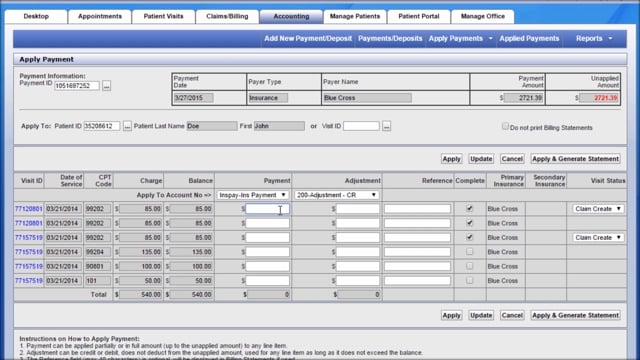Open lookup button beside Payment ID field
640x360 pixels.
[x=107, y=86]
